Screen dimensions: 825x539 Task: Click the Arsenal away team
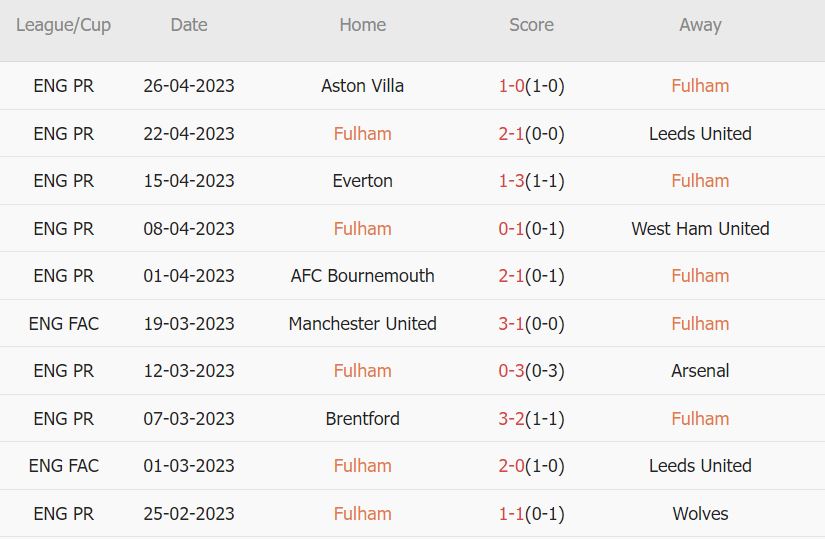(700, 371)
